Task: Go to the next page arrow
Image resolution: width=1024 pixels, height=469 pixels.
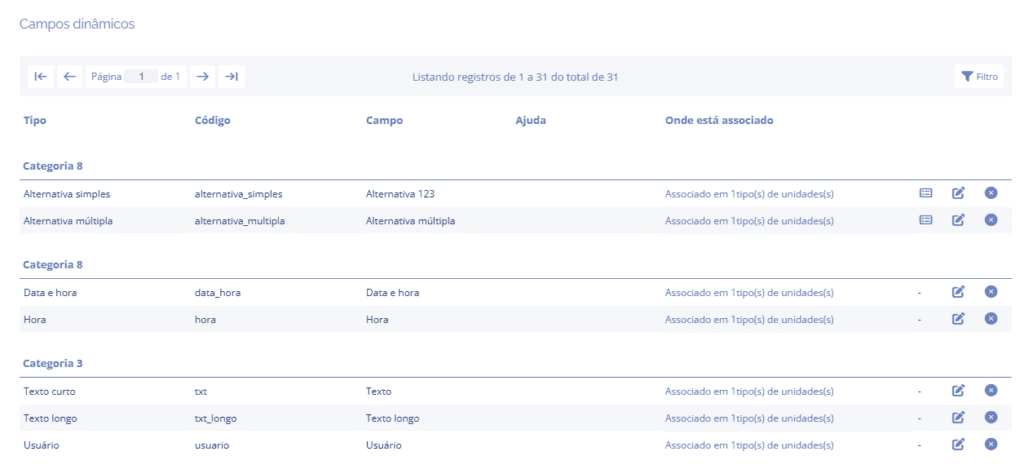Action: (202, 77)
